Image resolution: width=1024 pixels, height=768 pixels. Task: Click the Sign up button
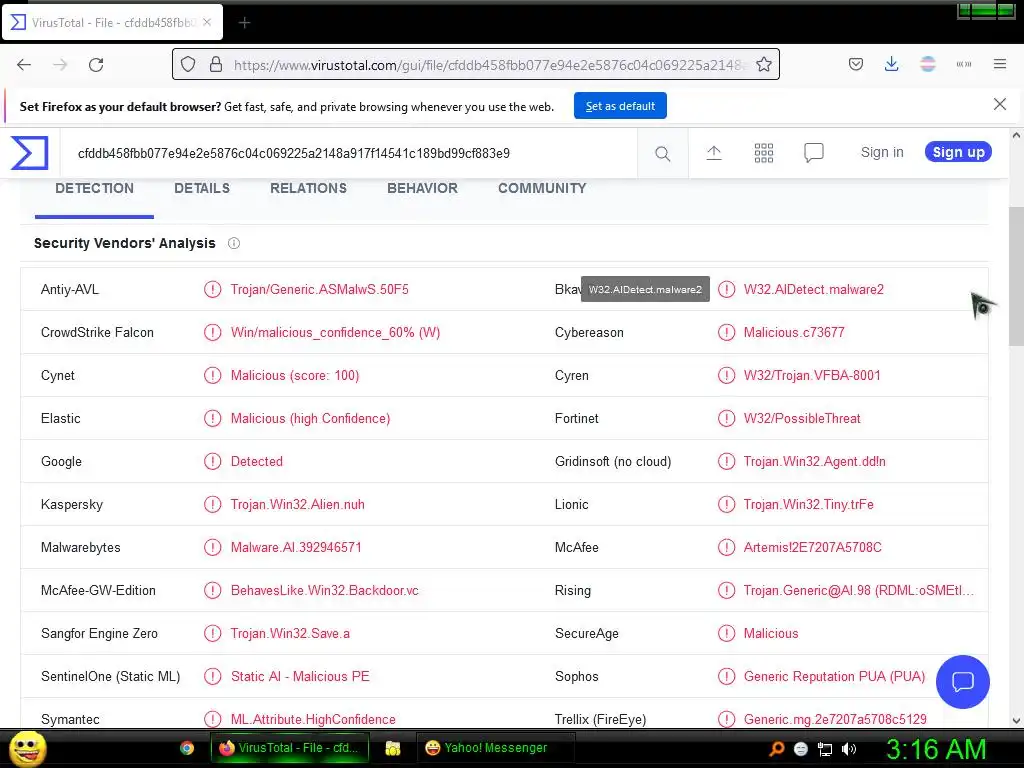tap(958, 152)
